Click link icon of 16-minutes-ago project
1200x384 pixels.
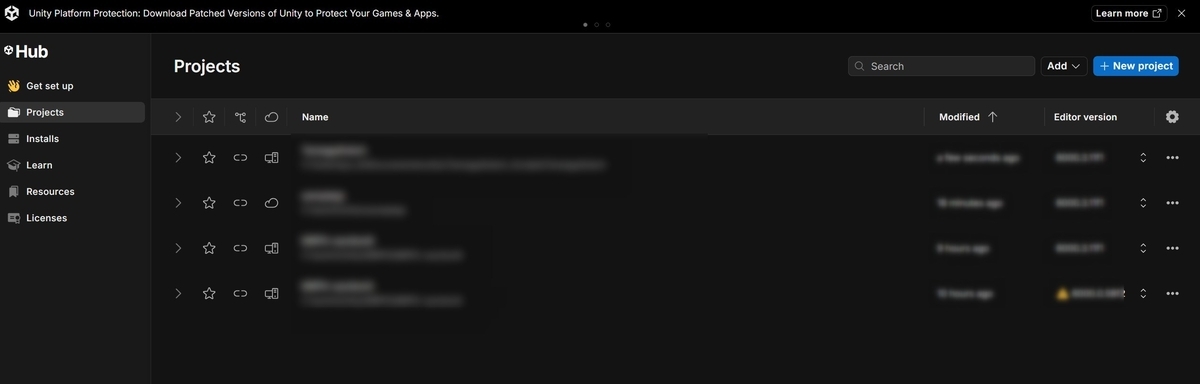tap(240, 203)
